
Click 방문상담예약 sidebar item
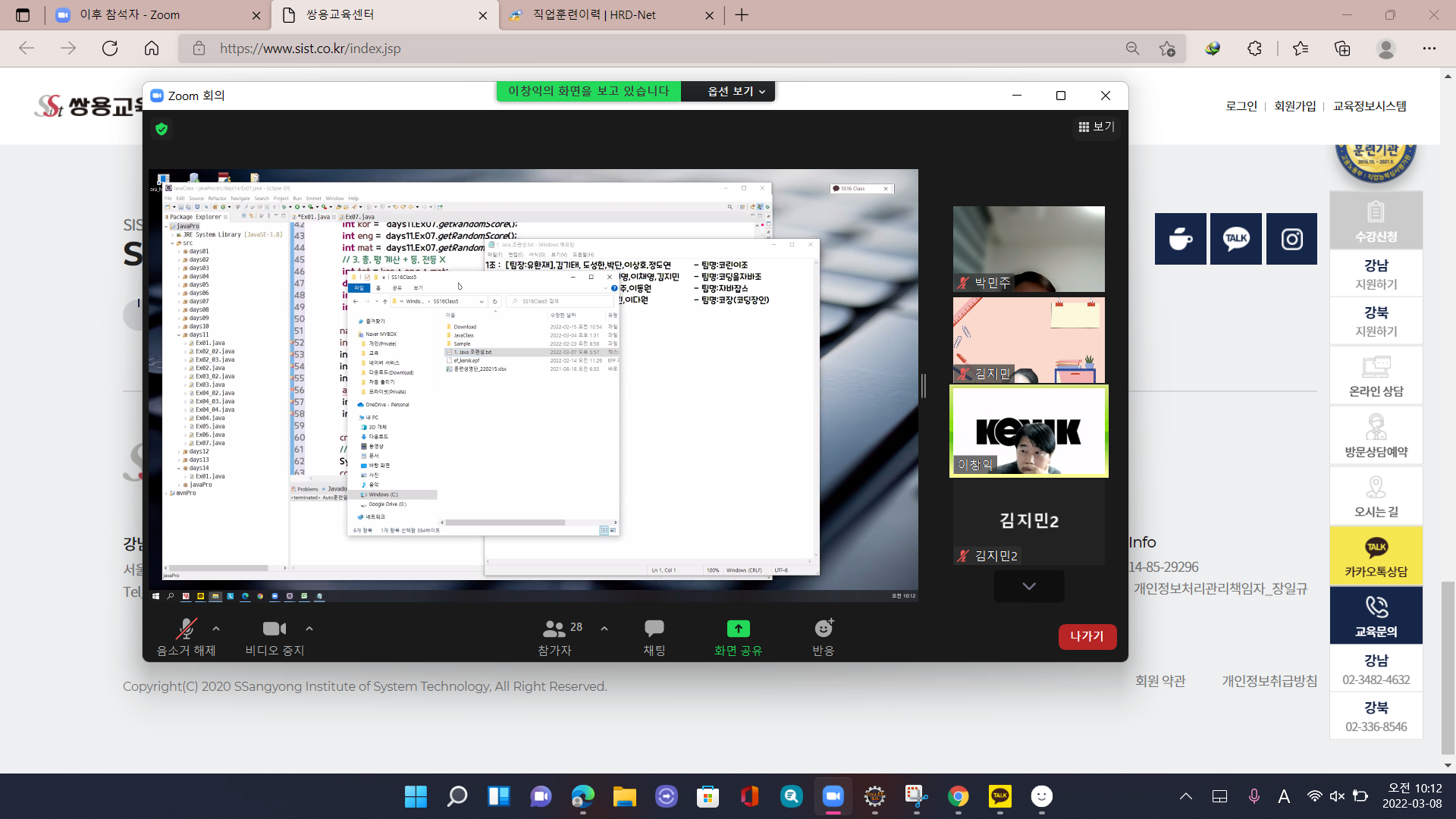(x=1376, y=437)
